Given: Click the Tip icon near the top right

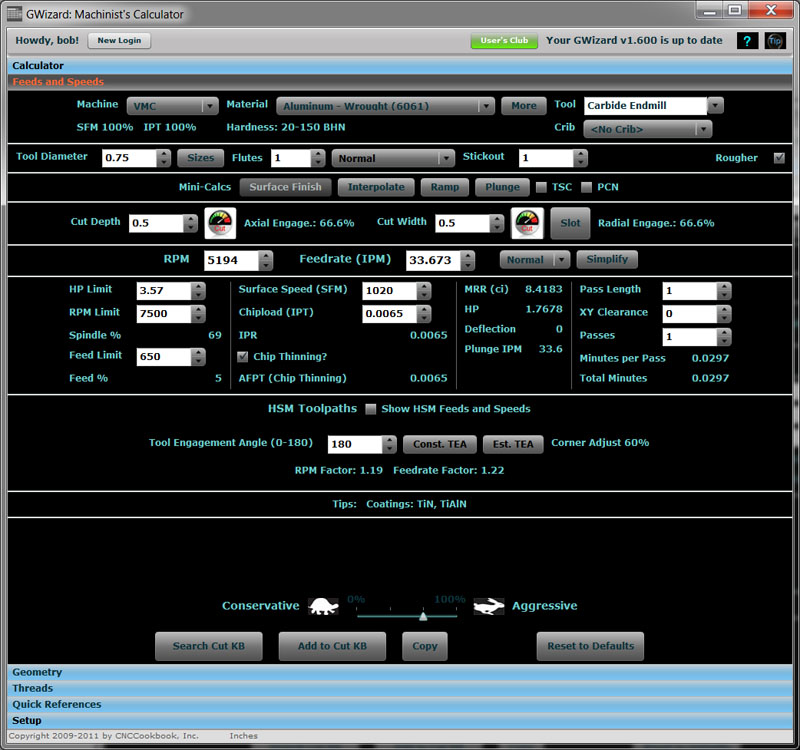Looking at the screenshot, I should pyautogui.click(x=774, y=41).
